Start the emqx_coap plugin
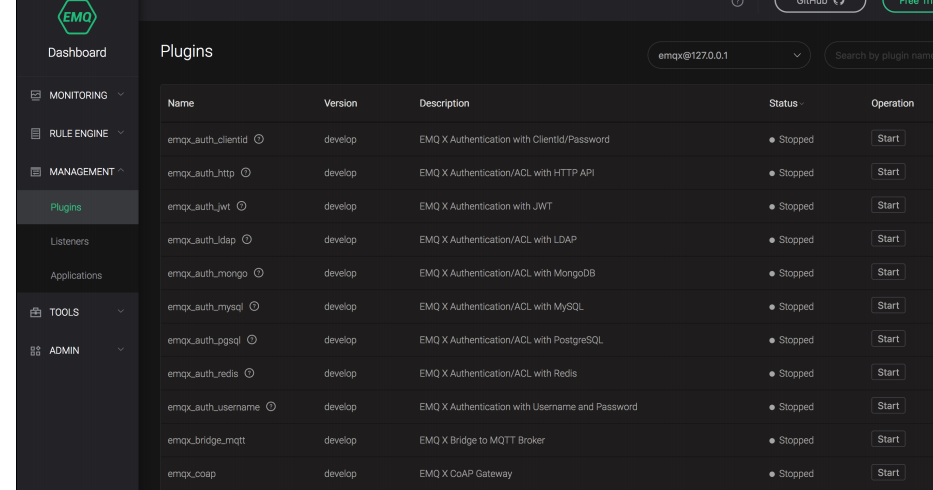 [x=888, y=472]
